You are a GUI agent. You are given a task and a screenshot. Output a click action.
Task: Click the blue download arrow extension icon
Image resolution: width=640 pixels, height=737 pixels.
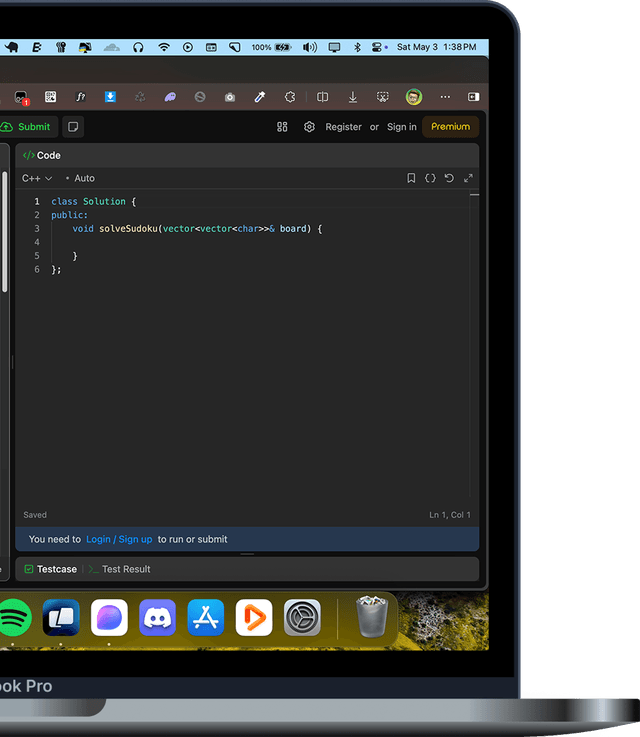(110, 97)
